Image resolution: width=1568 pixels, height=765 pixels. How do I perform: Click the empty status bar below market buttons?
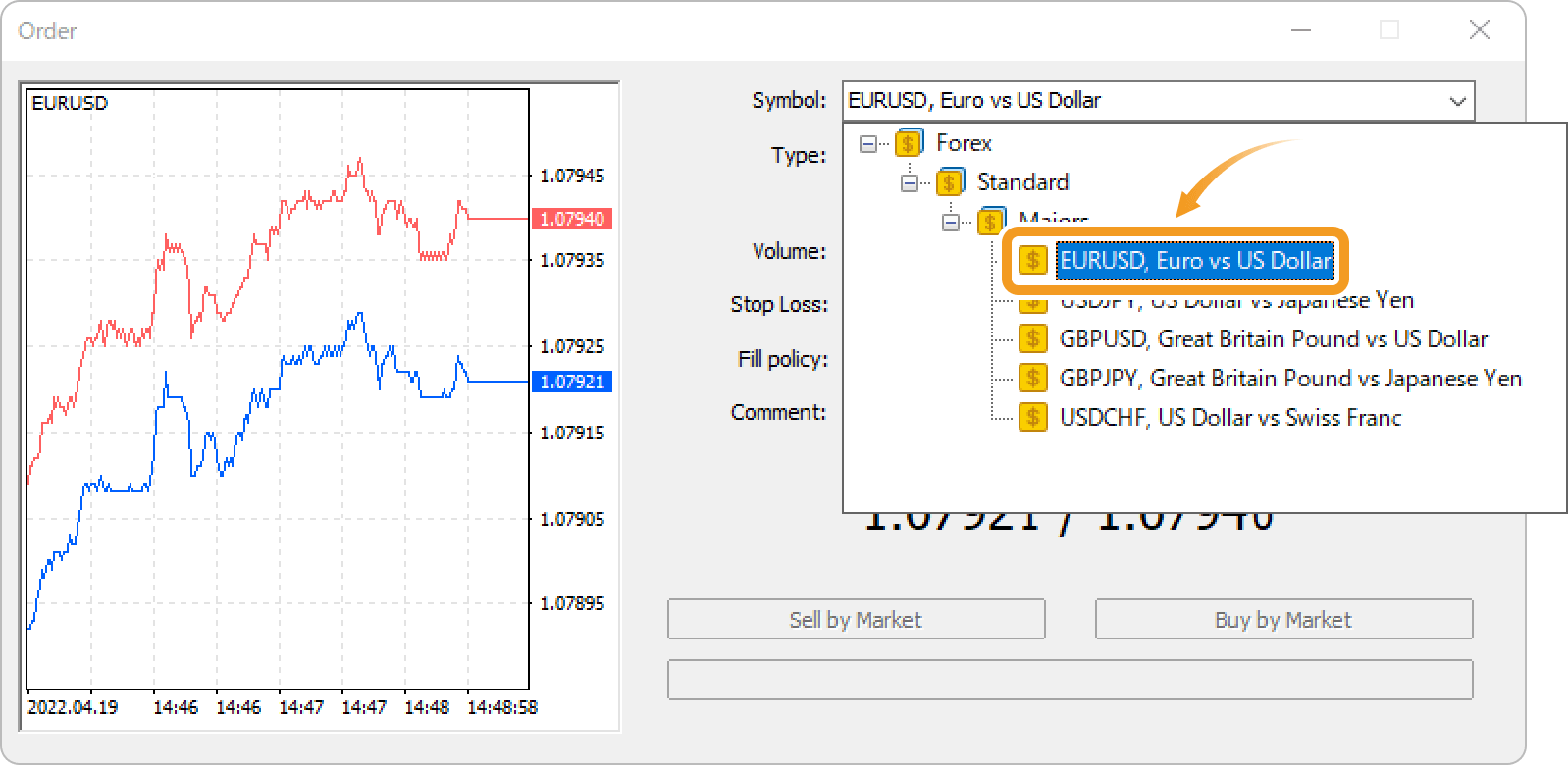[1071, 680]
